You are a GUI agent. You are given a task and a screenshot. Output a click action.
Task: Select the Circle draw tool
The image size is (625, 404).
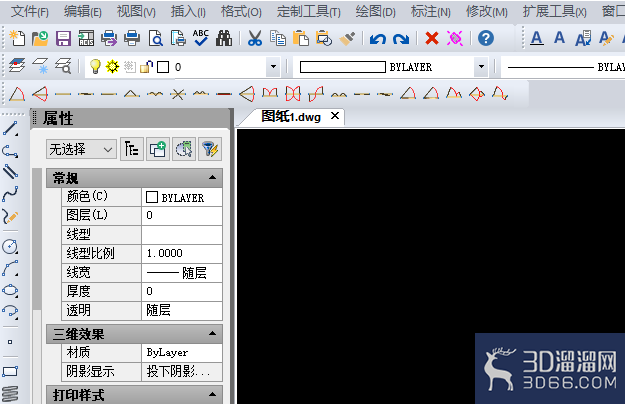[10, 247]
